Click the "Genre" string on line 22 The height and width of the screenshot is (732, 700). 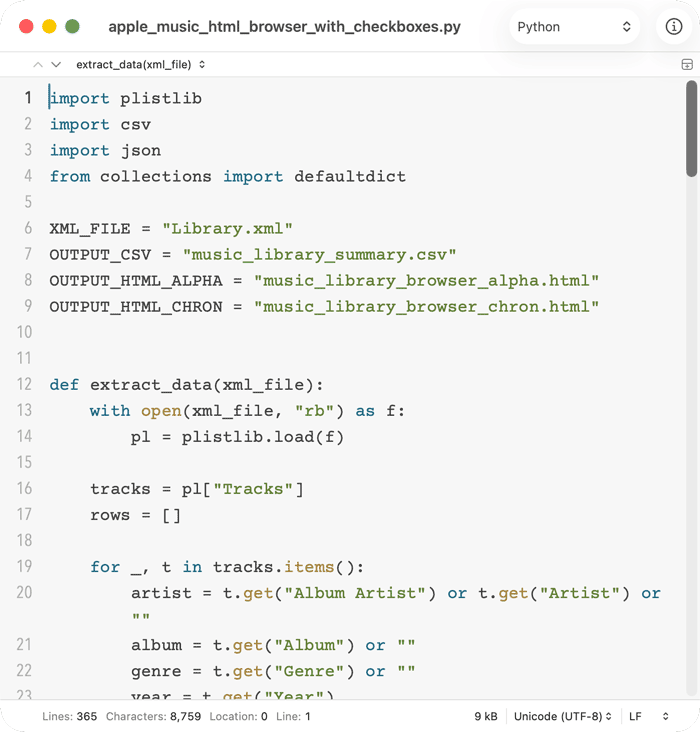coord(309,671)
